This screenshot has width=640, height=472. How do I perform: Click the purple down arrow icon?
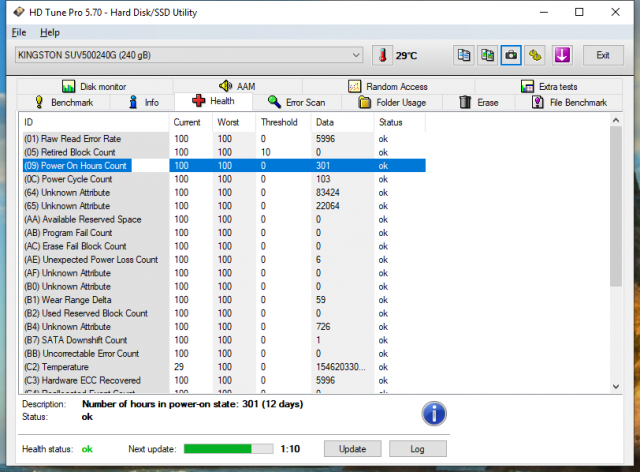click(561, 55)
